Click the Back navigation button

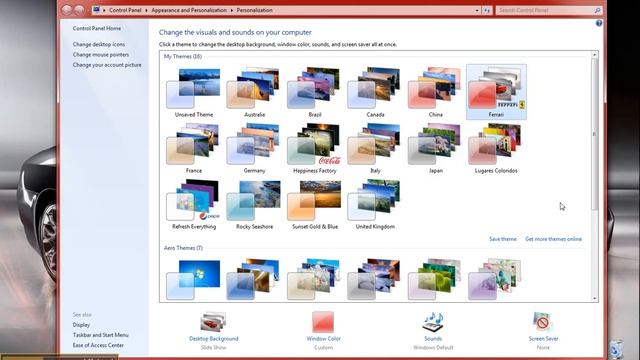[x=67, y=10]
